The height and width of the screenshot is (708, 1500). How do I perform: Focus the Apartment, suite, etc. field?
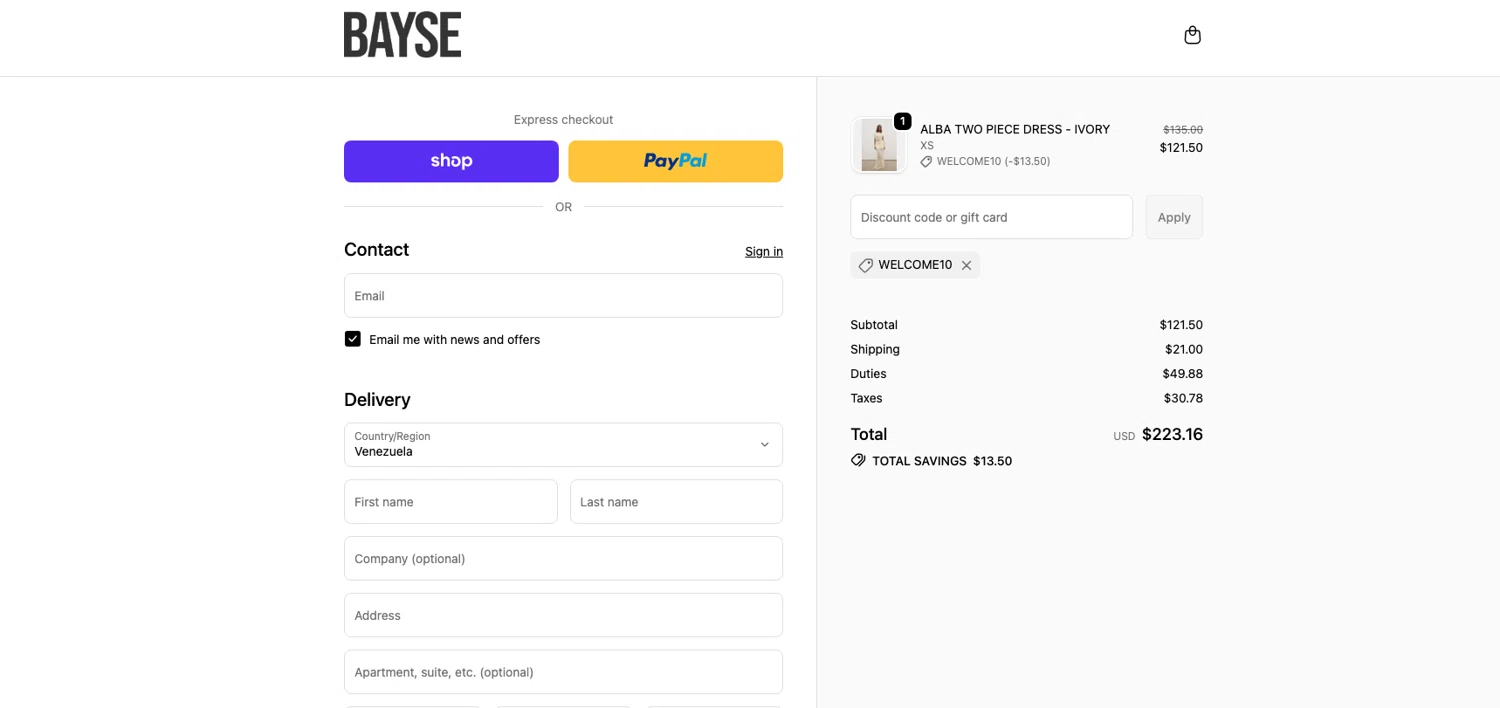coord(563,672)
